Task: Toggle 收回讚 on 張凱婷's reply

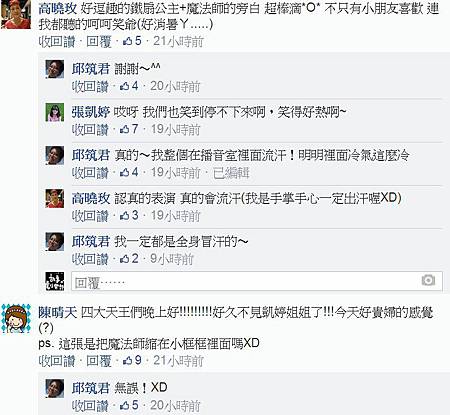Action: coord(90,130)
